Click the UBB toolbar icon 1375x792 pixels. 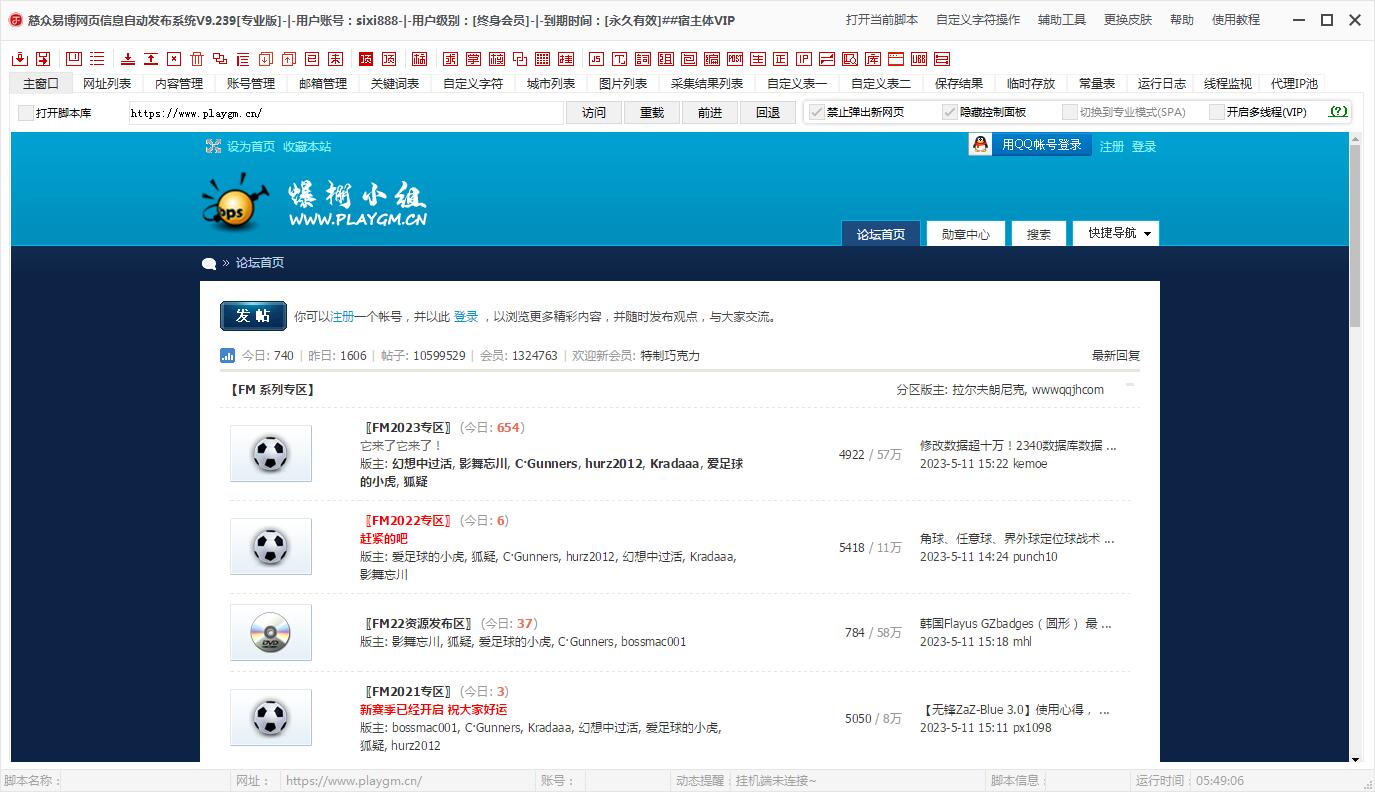coord(919,58)
